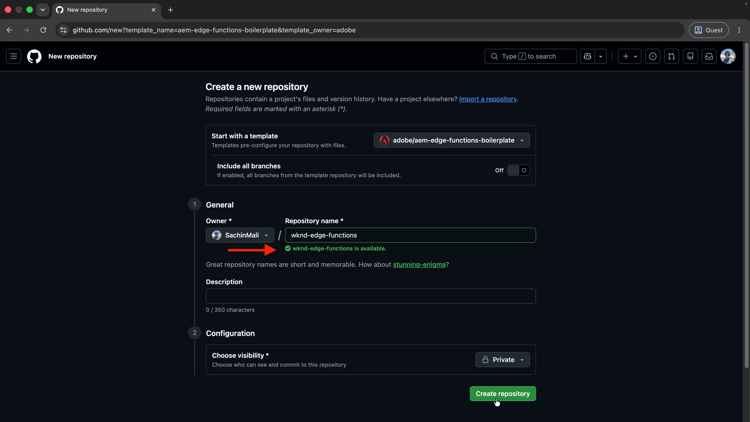
Task: Click the Repository name input field
Action: (410, 235)
